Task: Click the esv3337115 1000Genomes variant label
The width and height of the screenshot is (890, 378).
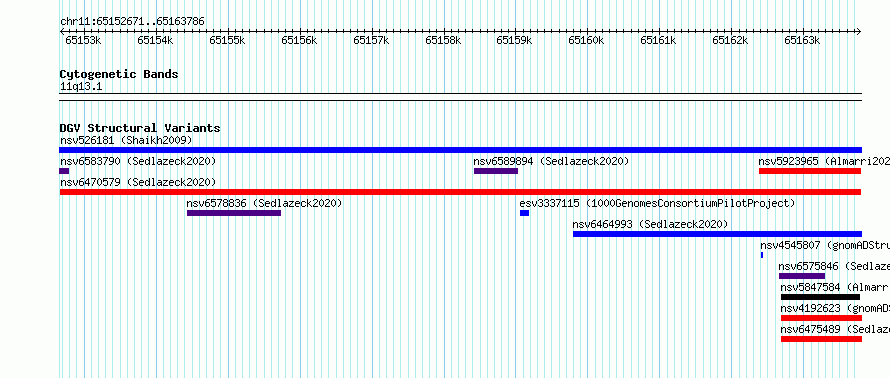Action: coord(657,203)
